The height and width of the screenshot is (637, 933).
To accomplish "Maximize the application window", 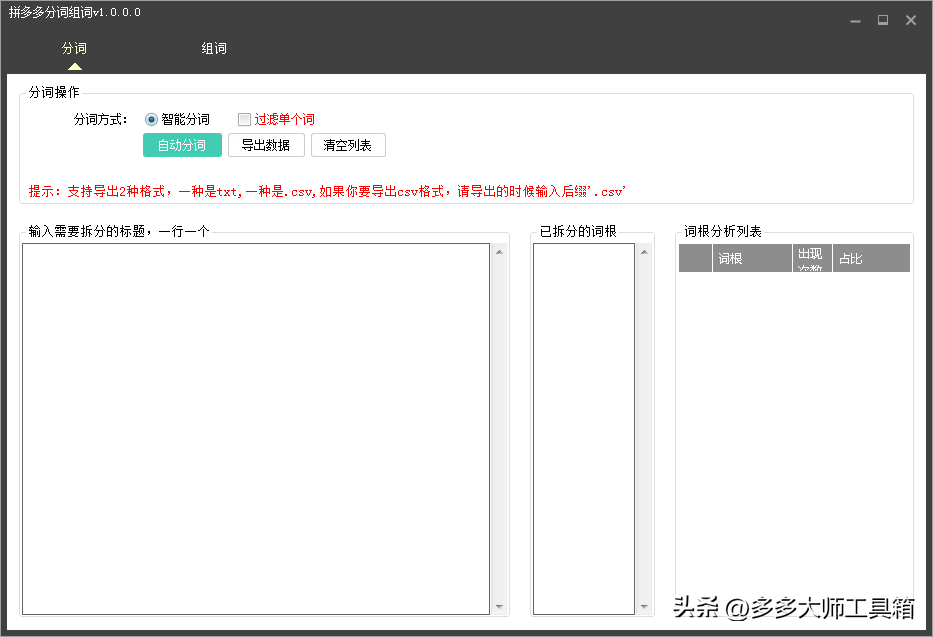I will point(883,19).
